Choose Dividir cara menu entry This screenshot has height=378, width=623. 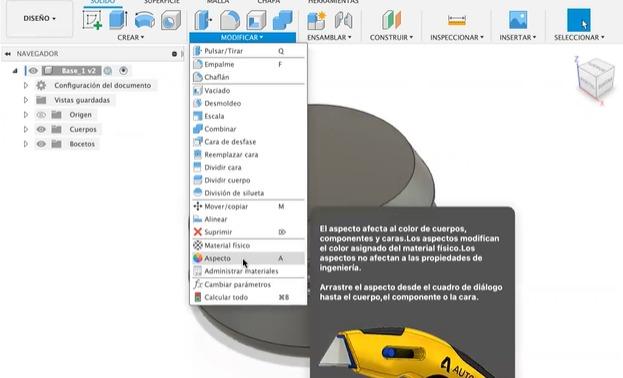click(248, 167)
